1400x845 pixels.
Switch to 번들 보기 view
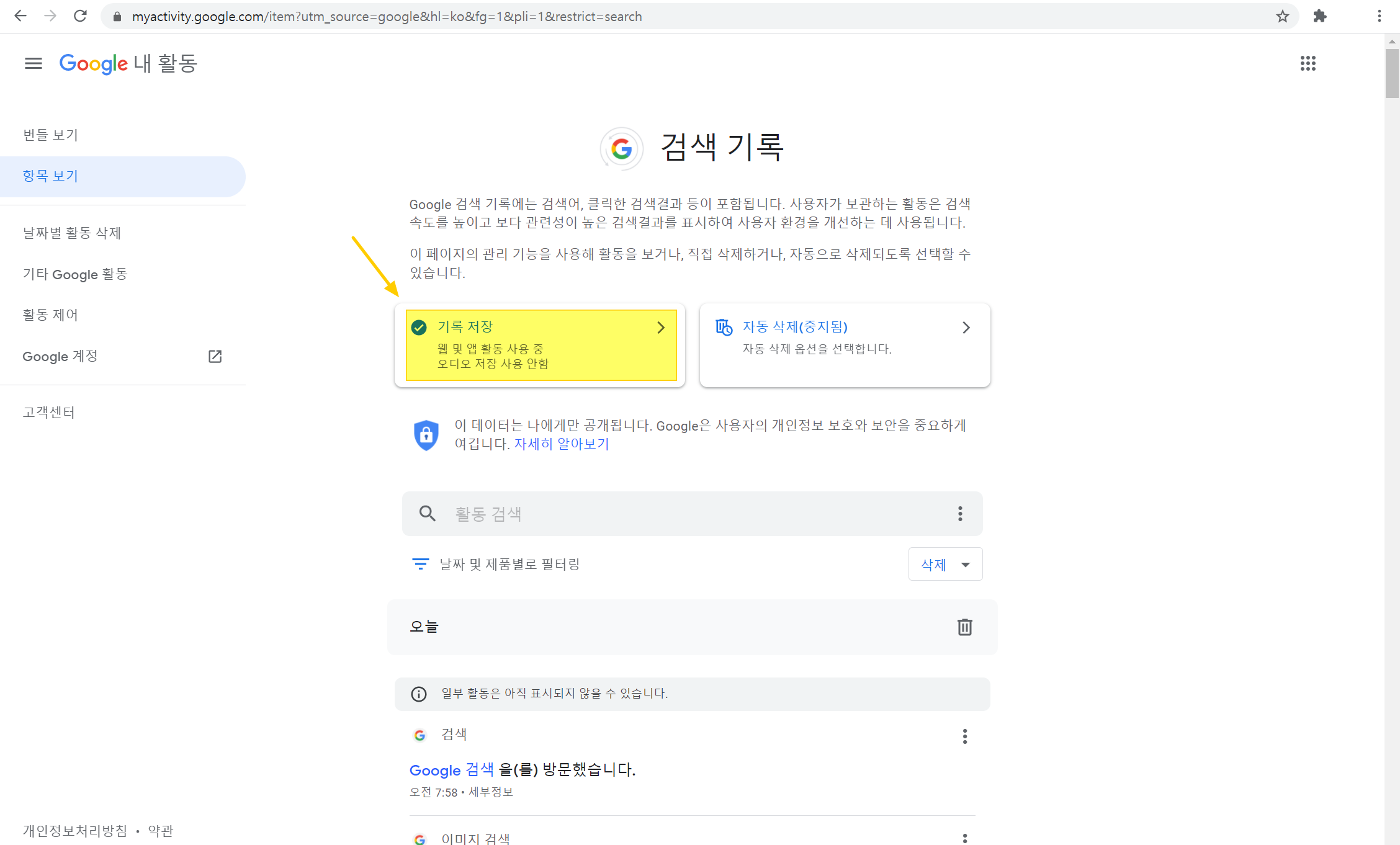pos(50,135)
